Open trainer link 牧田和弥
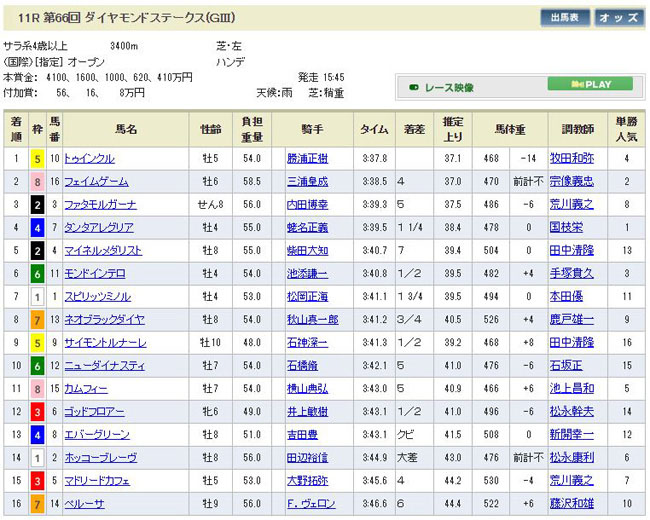Screen dimensions: 650x520 tap(571, 158)
